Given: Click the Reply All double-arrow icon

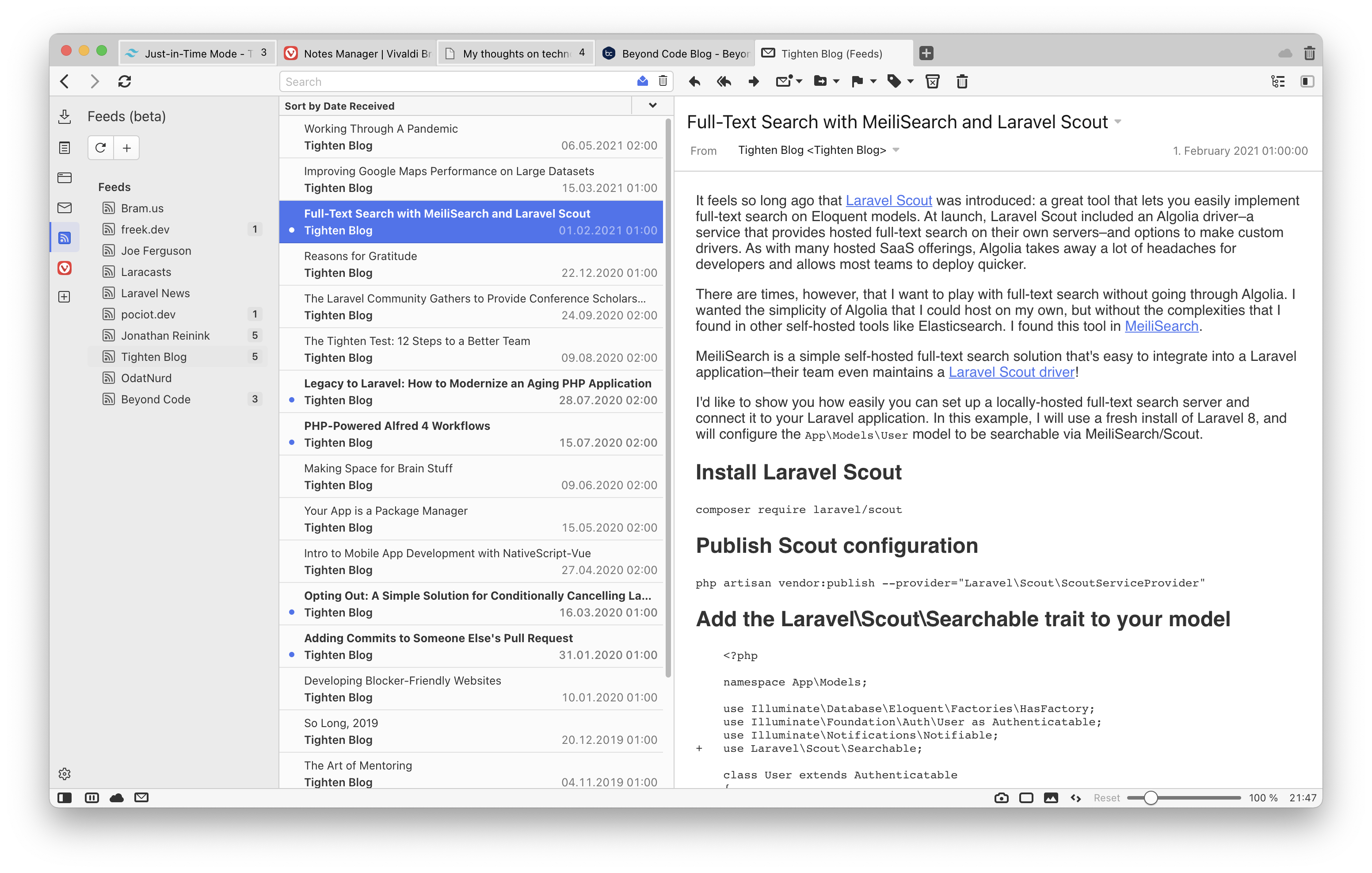Looking at the screenshot, I should tap(724, 81).
